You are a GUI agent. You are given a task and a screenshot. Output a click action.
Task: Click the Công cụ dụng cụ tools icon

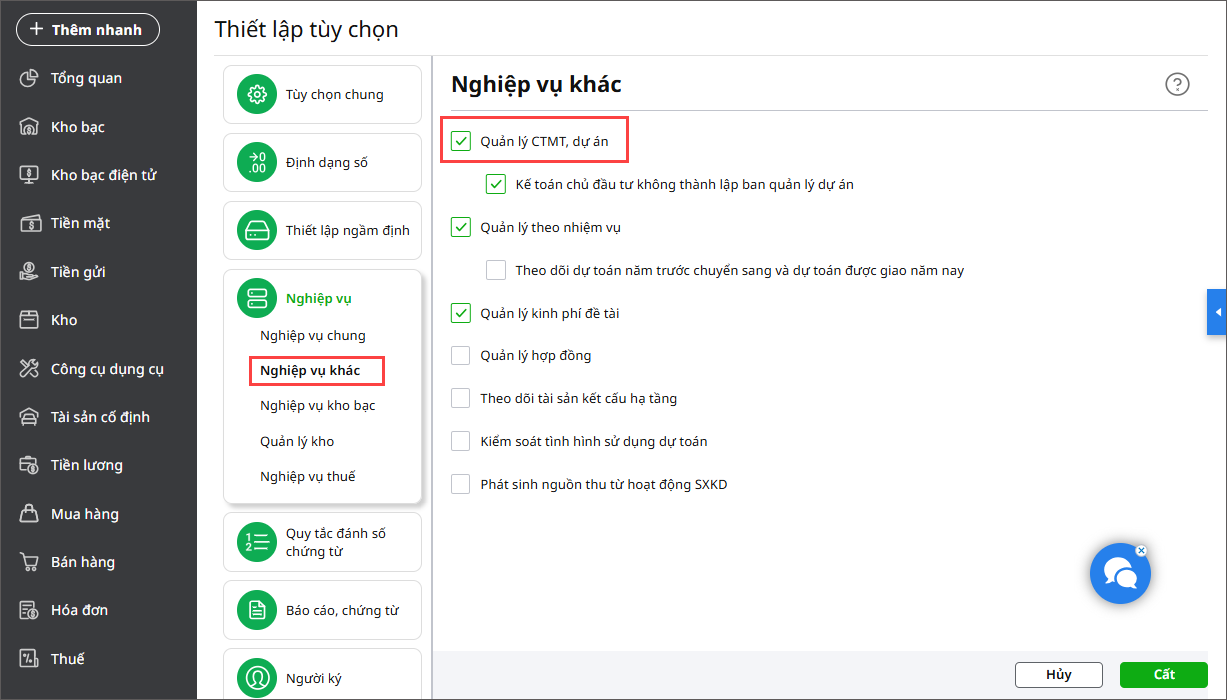click(x=29, y=369)
